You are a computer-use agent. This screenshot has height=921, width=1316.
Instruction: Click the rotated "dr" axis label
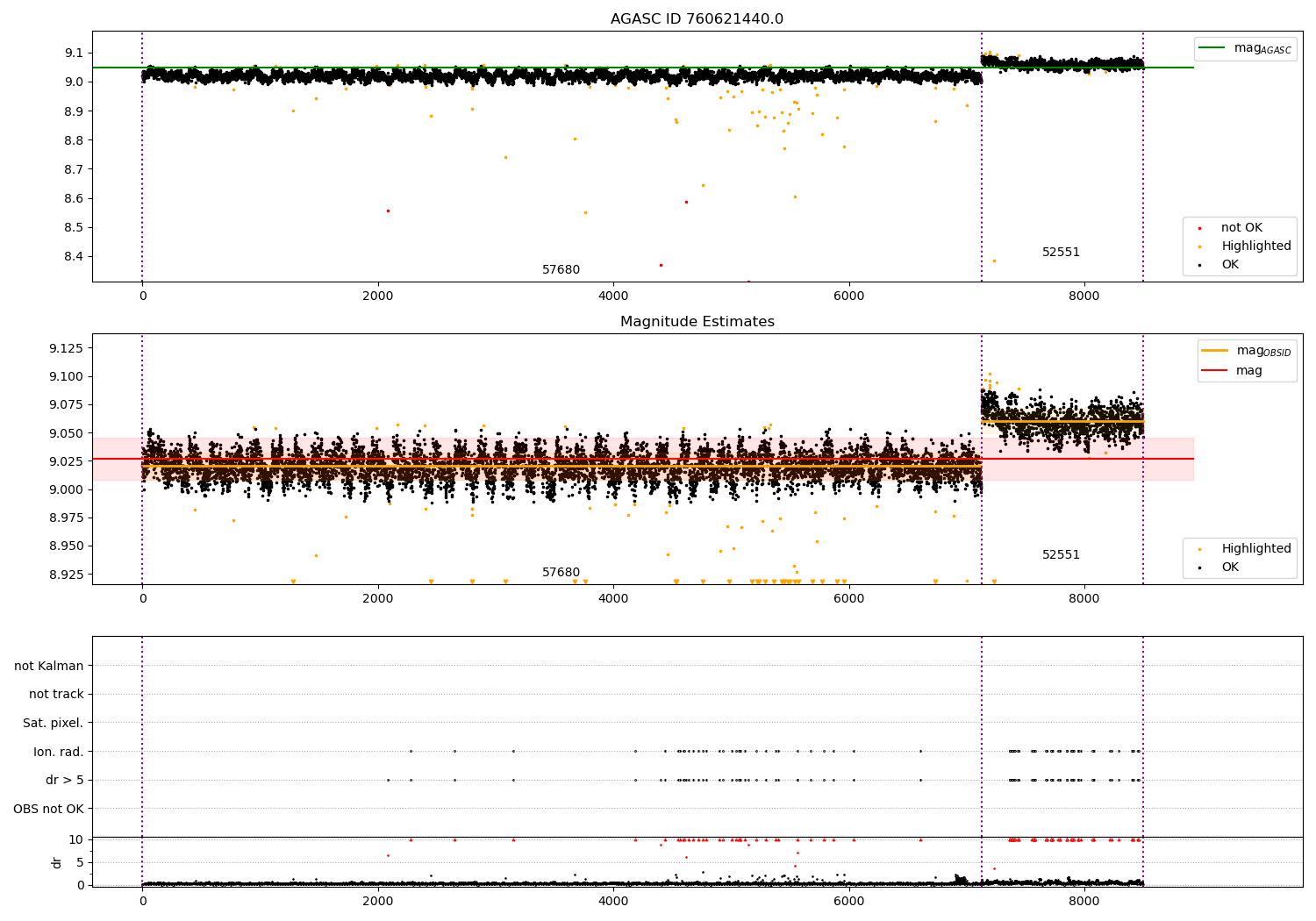coord(57,862)
